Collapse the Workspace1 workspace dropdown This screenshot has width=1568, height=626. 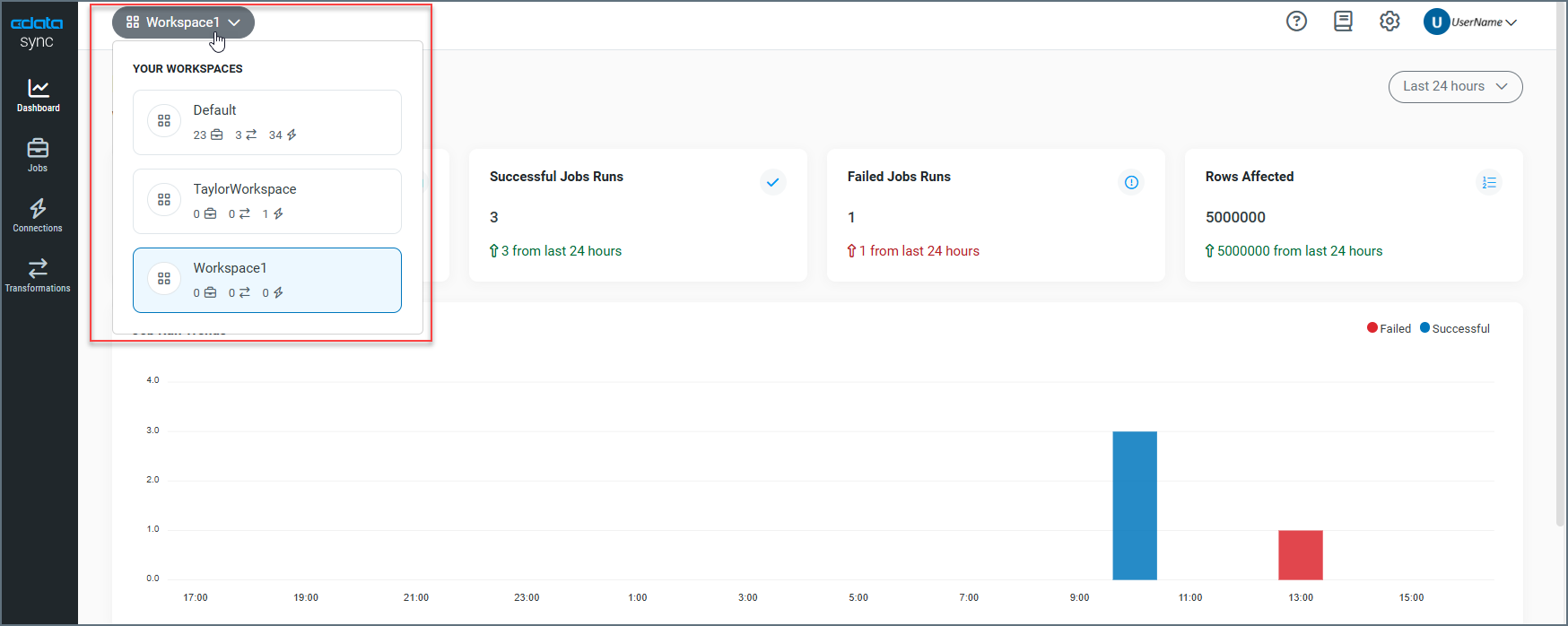point(183,22)
